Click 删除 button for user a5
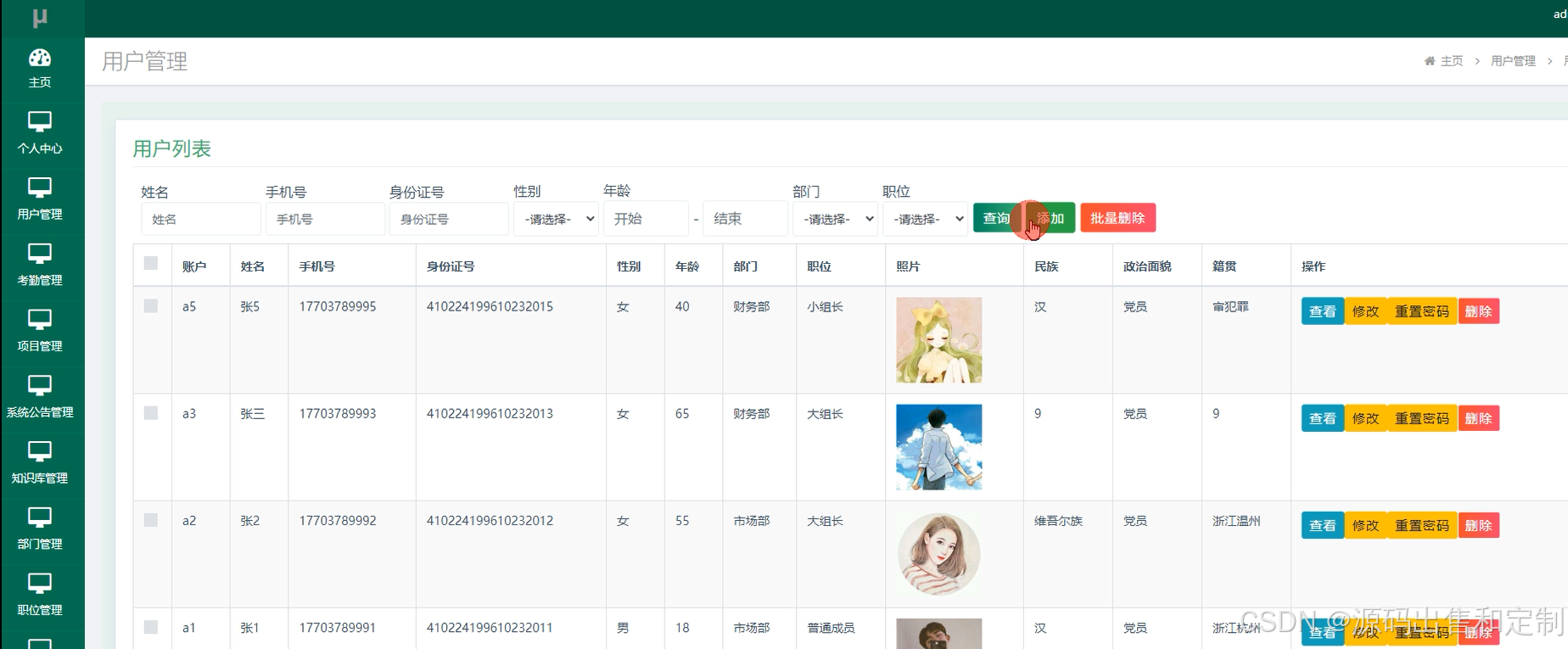Screen dimensions: 1568x649 (1478, 311)
